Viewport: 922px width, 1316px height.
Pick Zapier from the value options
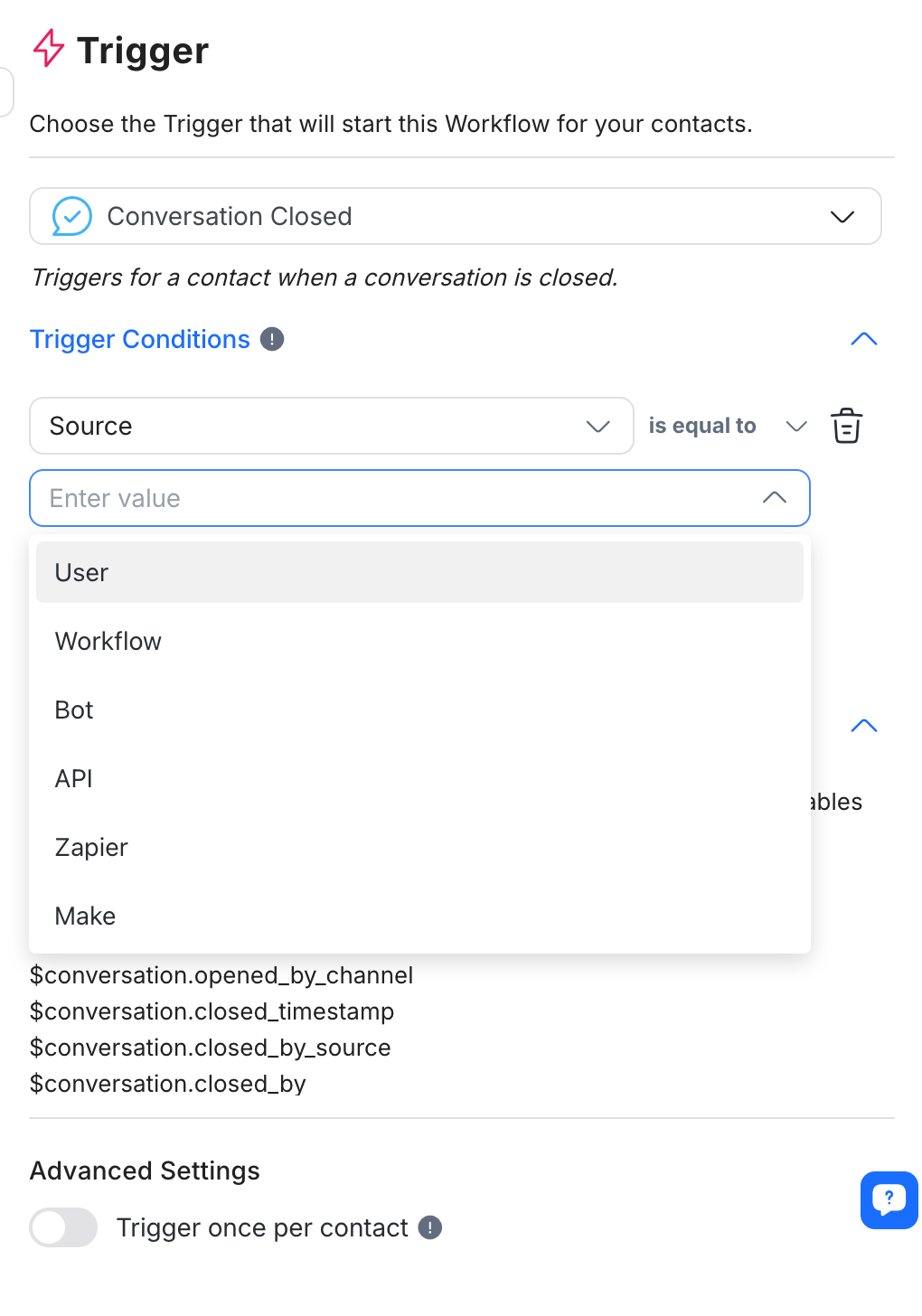pyautogui.click(x=419, y=847)
